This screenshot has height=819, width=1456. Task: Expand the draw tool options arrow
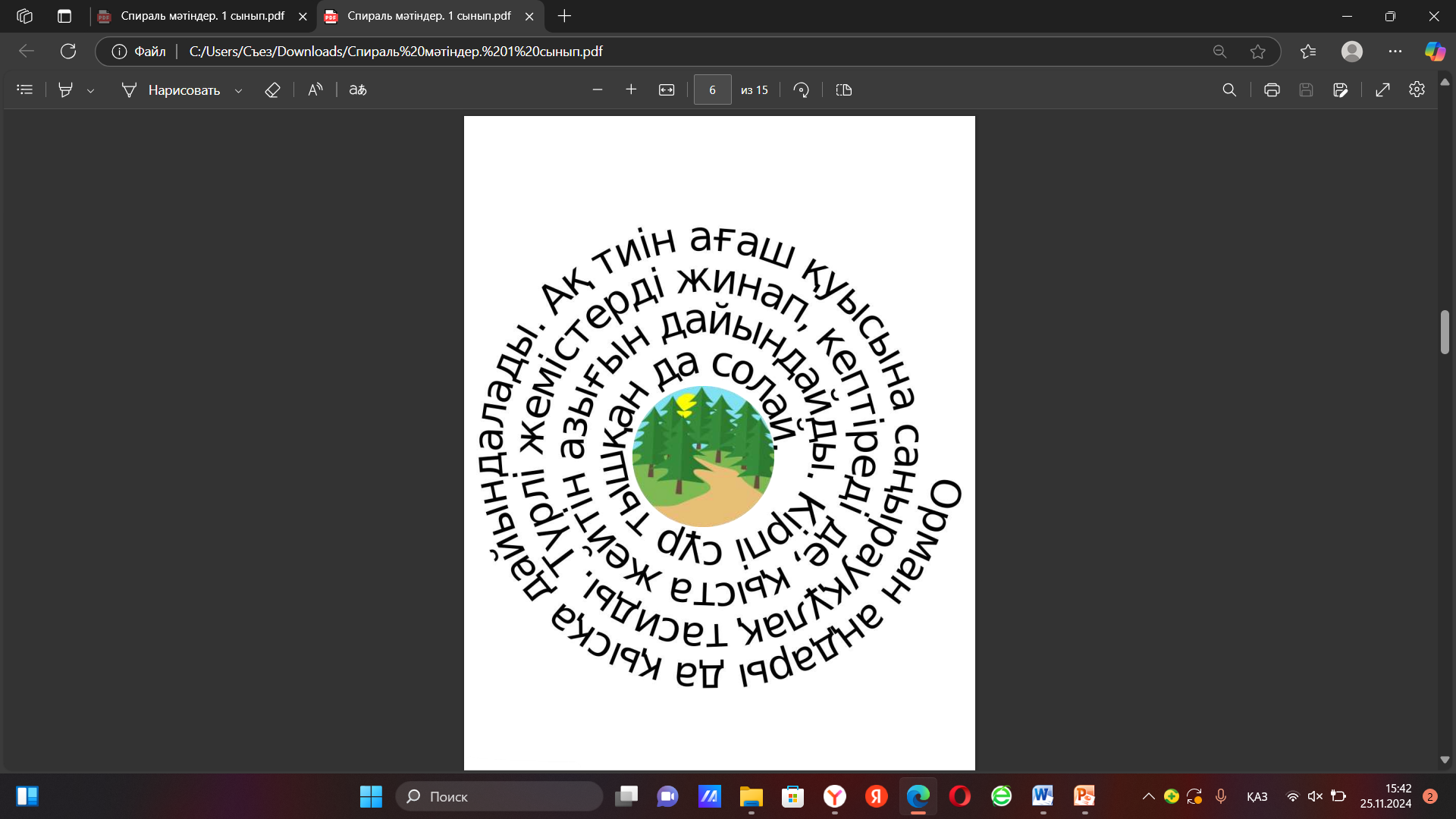point(238,90)
